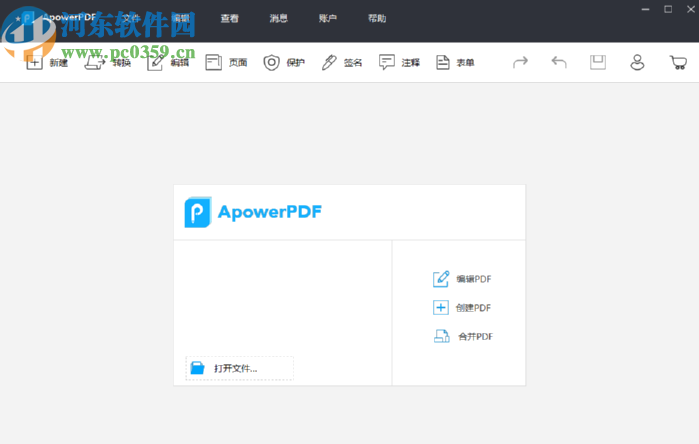Image resolution: width=699 pixels, height=444 pixels.
Task: Open the 编辑 menu in the title bar
Action: coord(181,18)
